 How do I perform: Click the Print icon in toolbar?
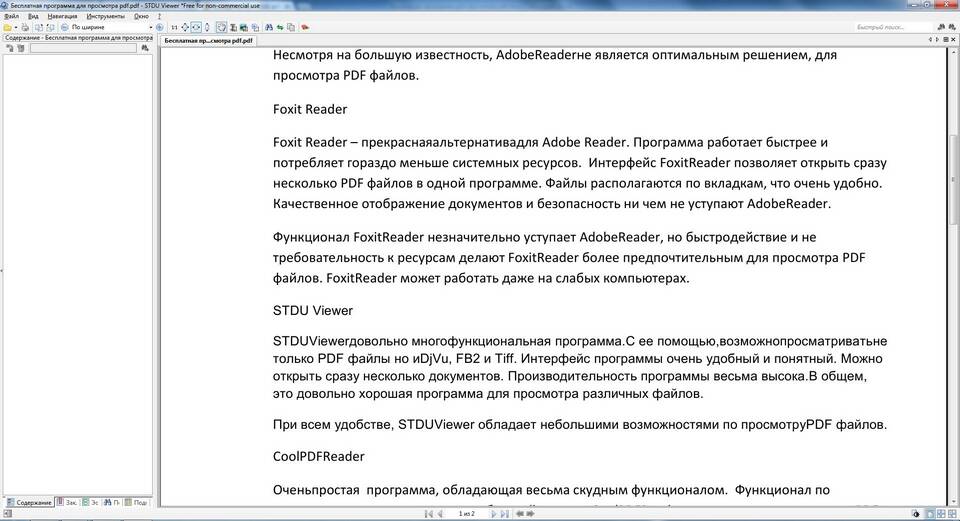[x=25, y=28]
